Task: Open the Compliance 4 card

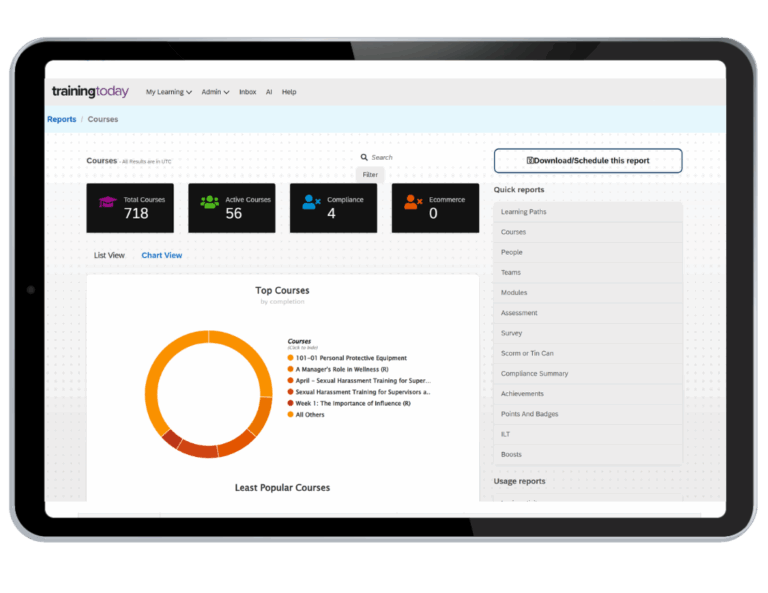Action: tap(334, 208)
